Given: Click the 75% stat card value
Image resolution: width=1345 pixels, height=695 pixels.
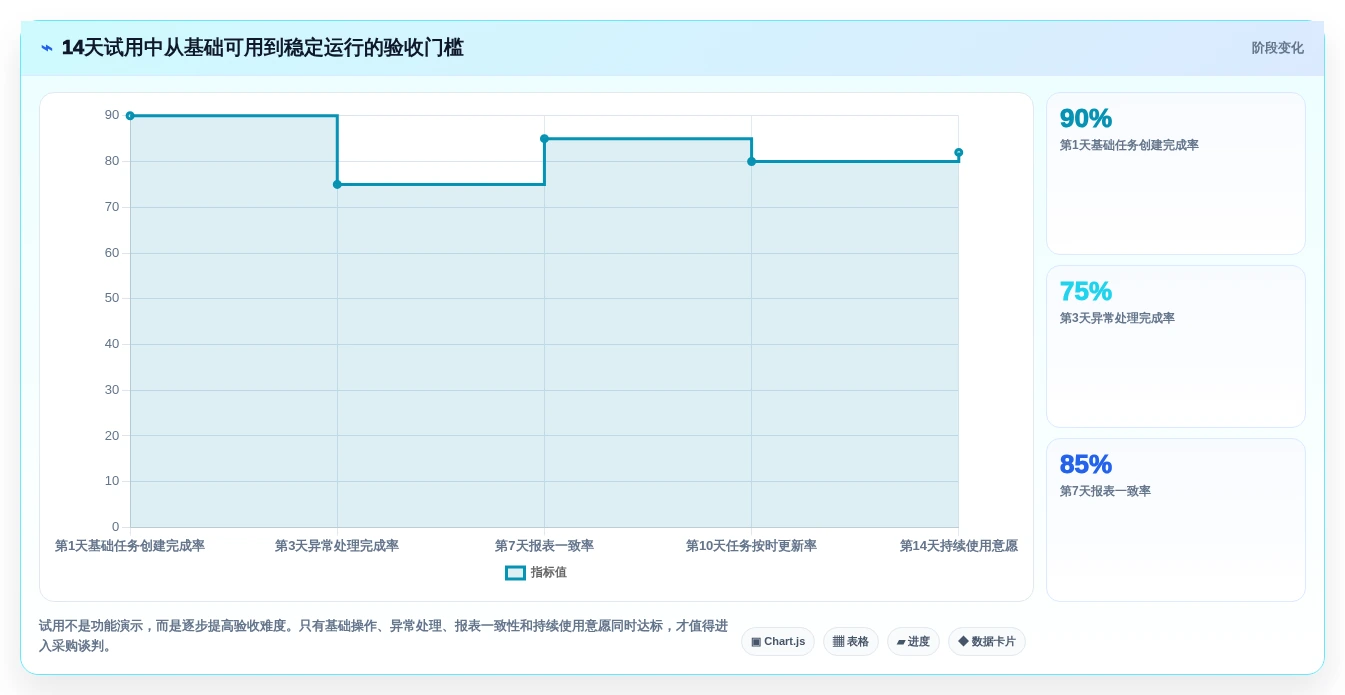Looking at the screenshot, I should coord(1086,292).
